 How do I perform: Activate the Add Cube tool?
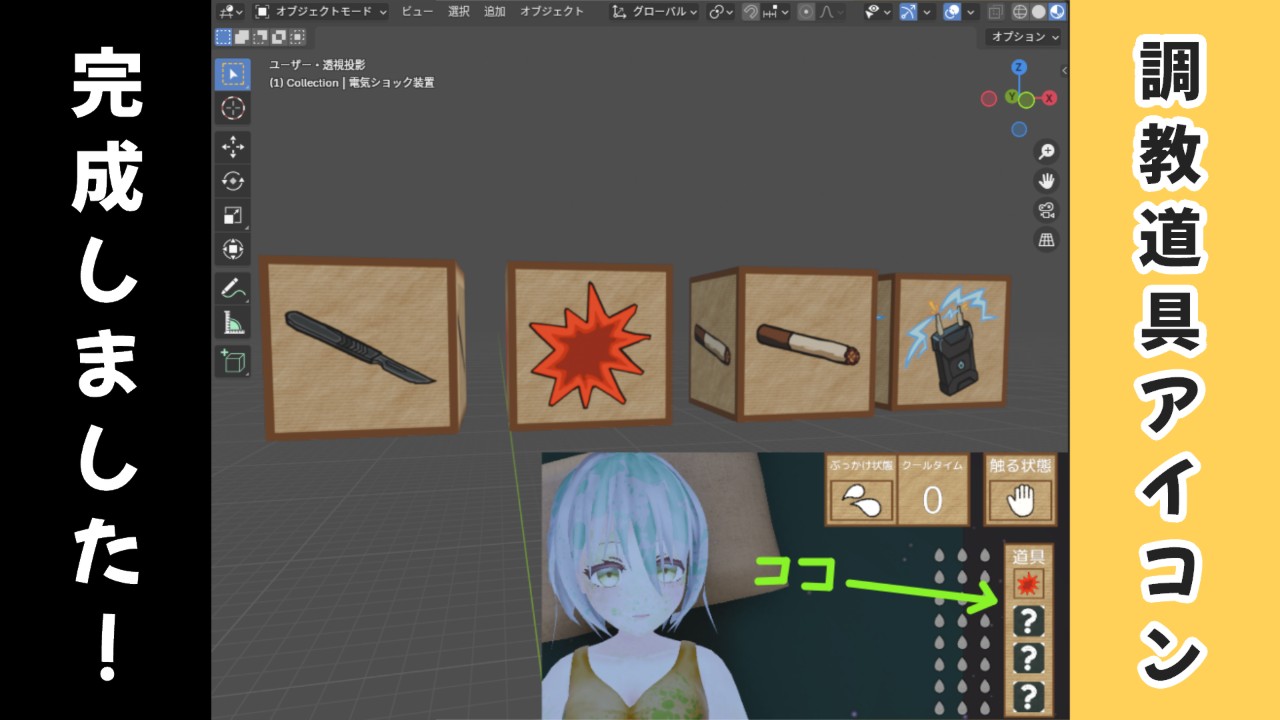[x=232, y=360]
